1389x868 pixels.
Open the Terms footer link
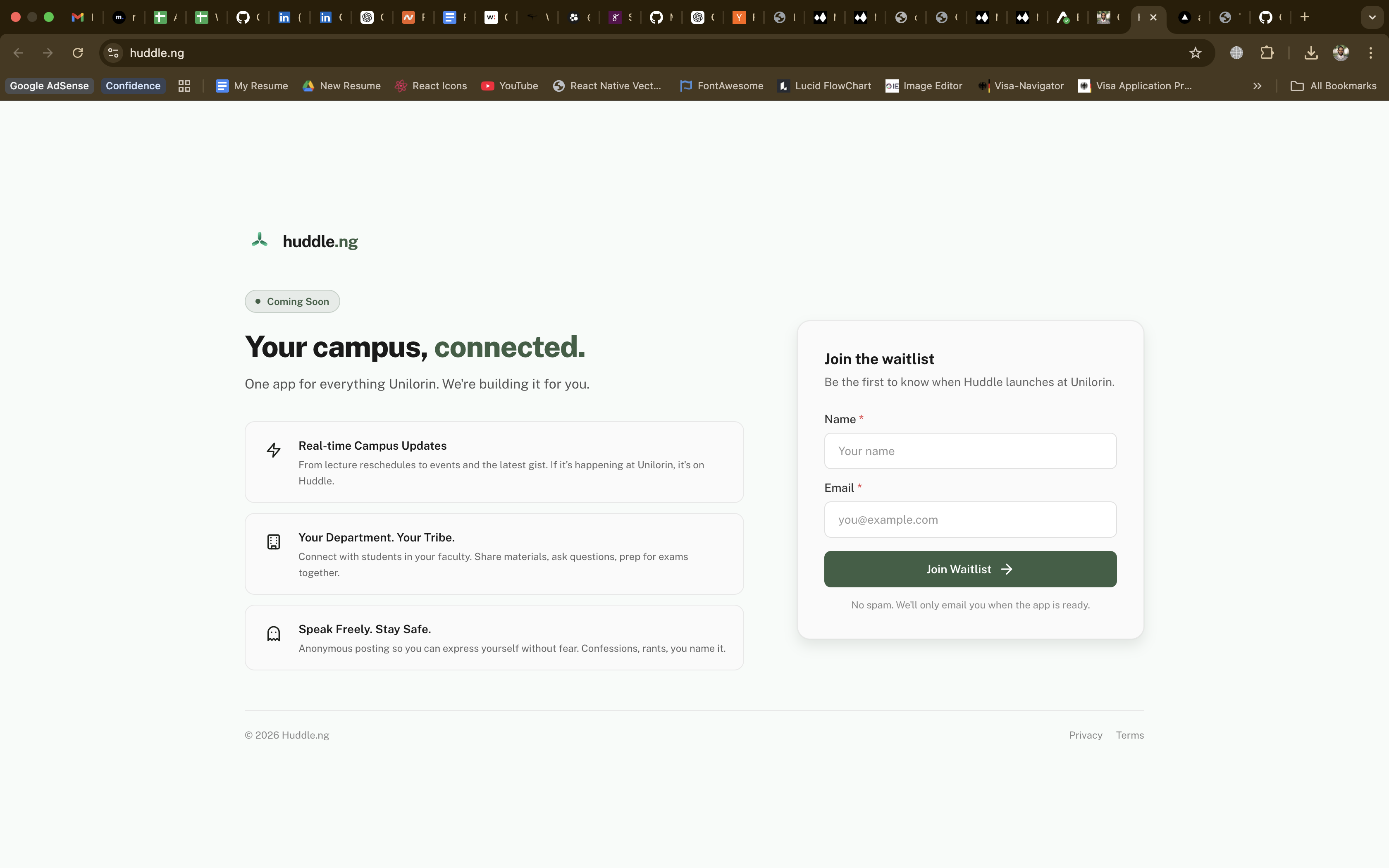[1129, 735]
